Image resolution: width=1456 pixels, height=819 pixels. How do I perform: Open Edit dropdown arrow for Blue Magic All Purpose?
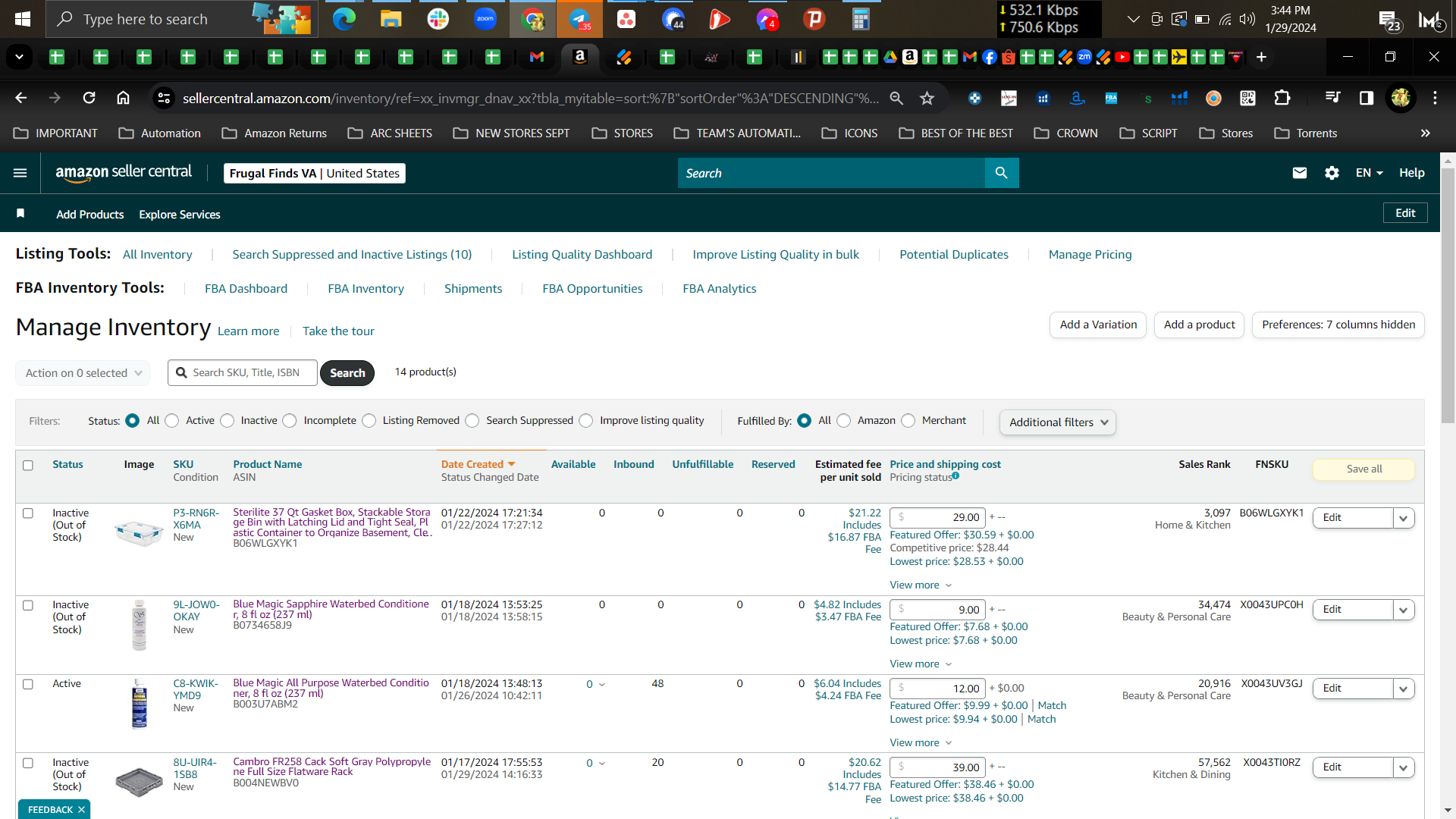[1404, 689]
